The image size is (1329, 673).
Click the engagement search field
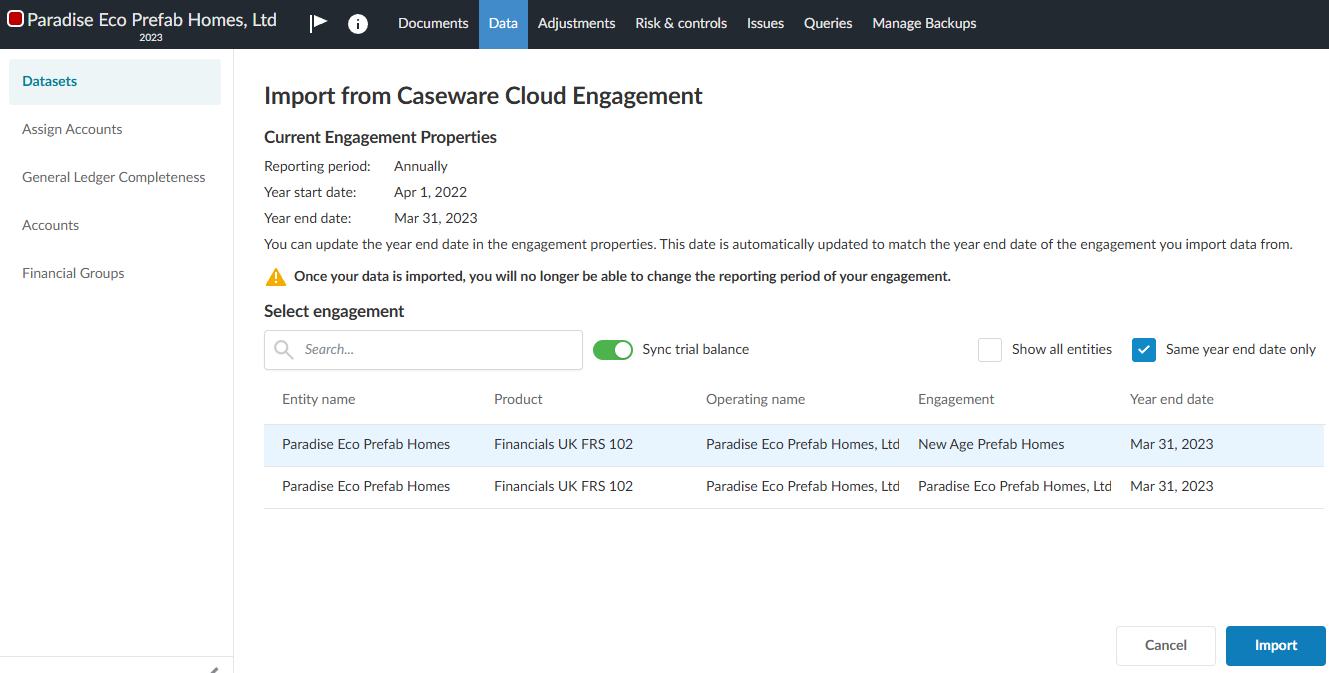(423, 350)
